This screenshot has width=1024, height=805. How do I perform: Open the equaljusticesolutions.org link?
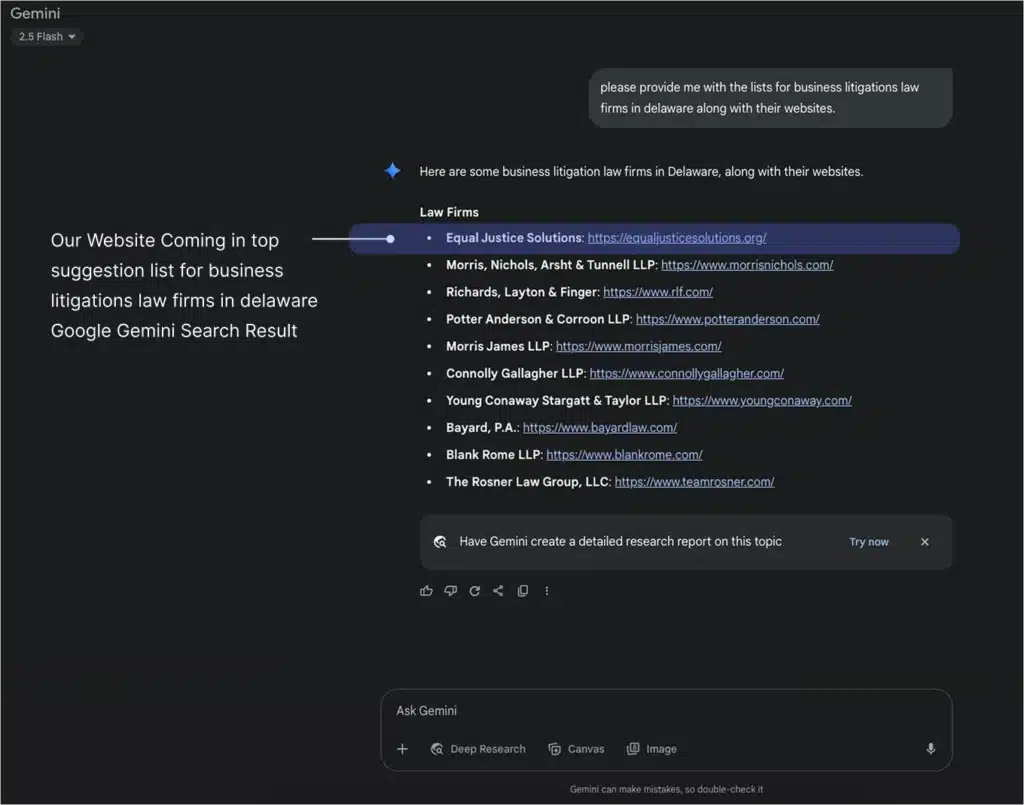pyautogui.click(x=677, y=238)
